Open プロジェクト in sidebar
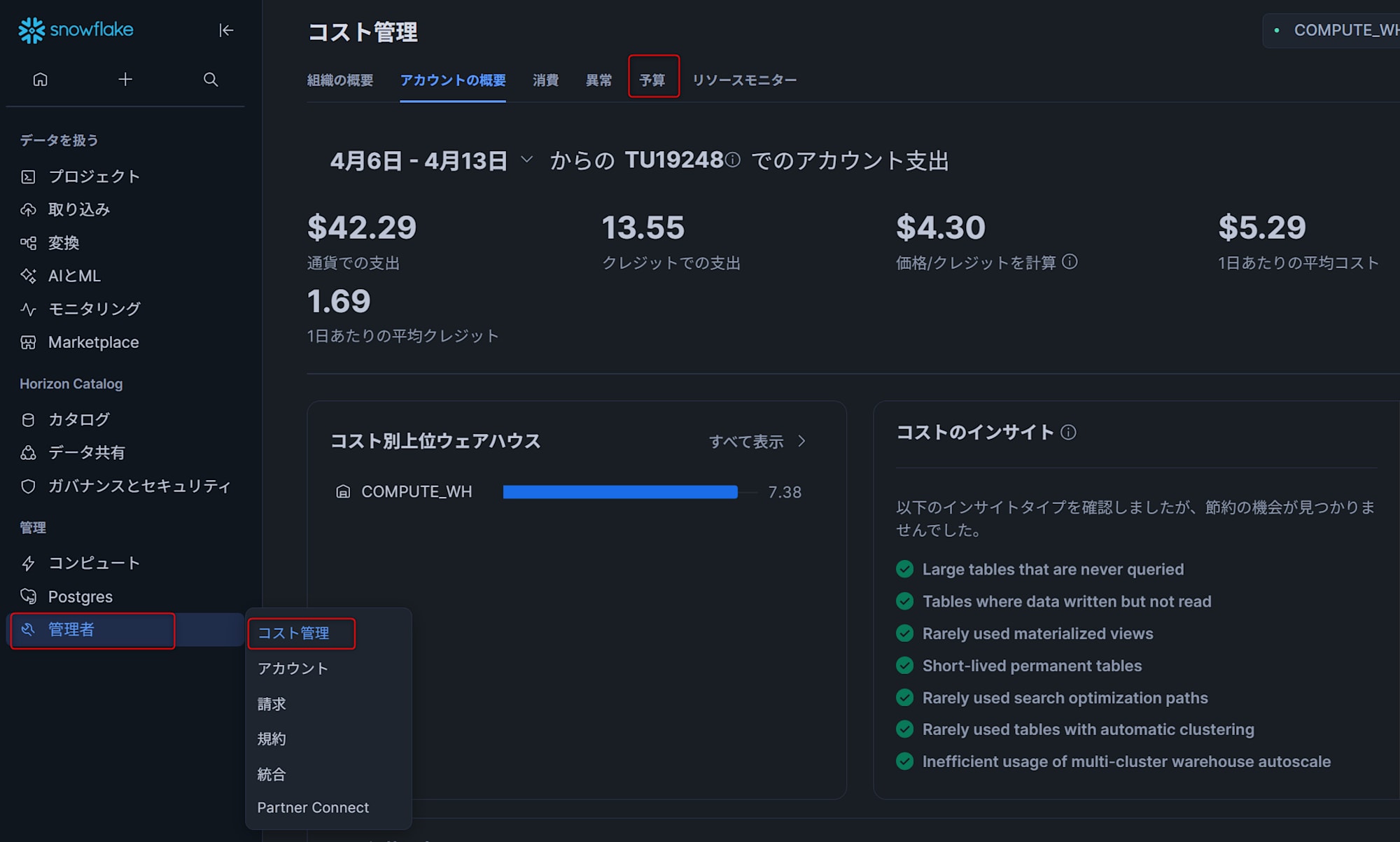The image size is (1400, 842). pos(94,176)
